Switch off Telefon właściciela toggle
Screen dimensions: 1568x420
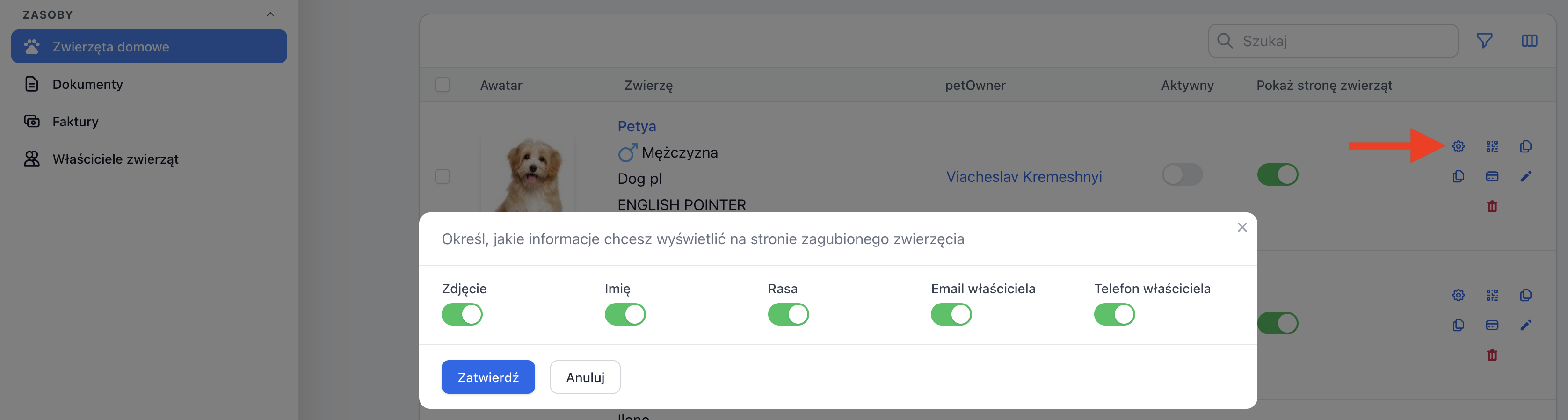tap(1115, 315)
